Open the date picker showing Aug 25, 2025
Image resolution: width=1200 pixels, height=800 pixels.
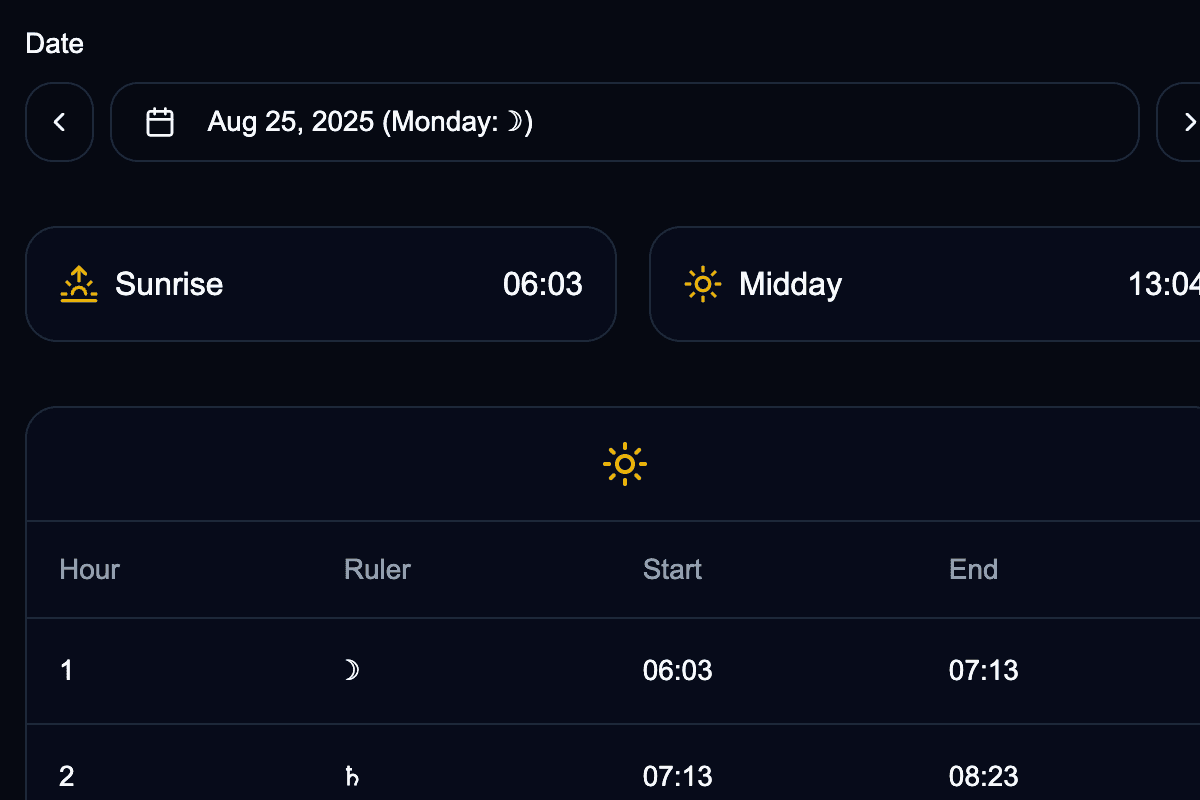[624, 122]
